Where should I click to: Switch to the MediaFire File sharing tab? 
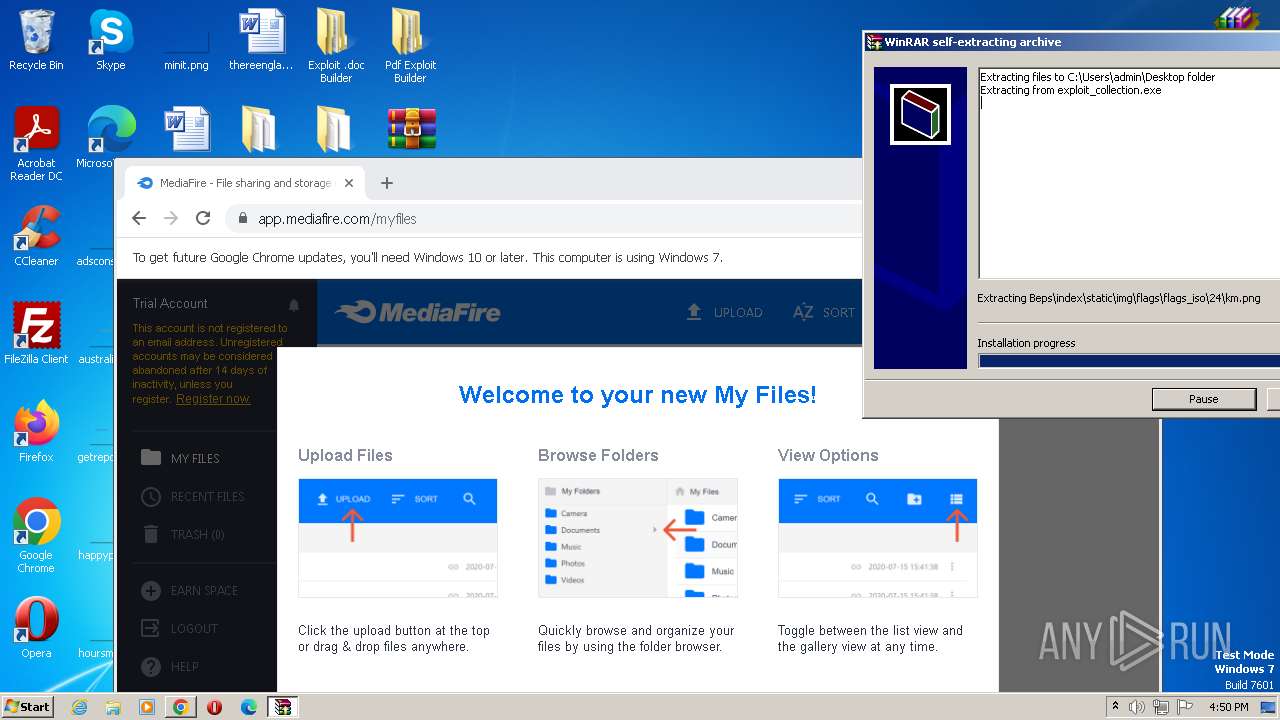244,183
